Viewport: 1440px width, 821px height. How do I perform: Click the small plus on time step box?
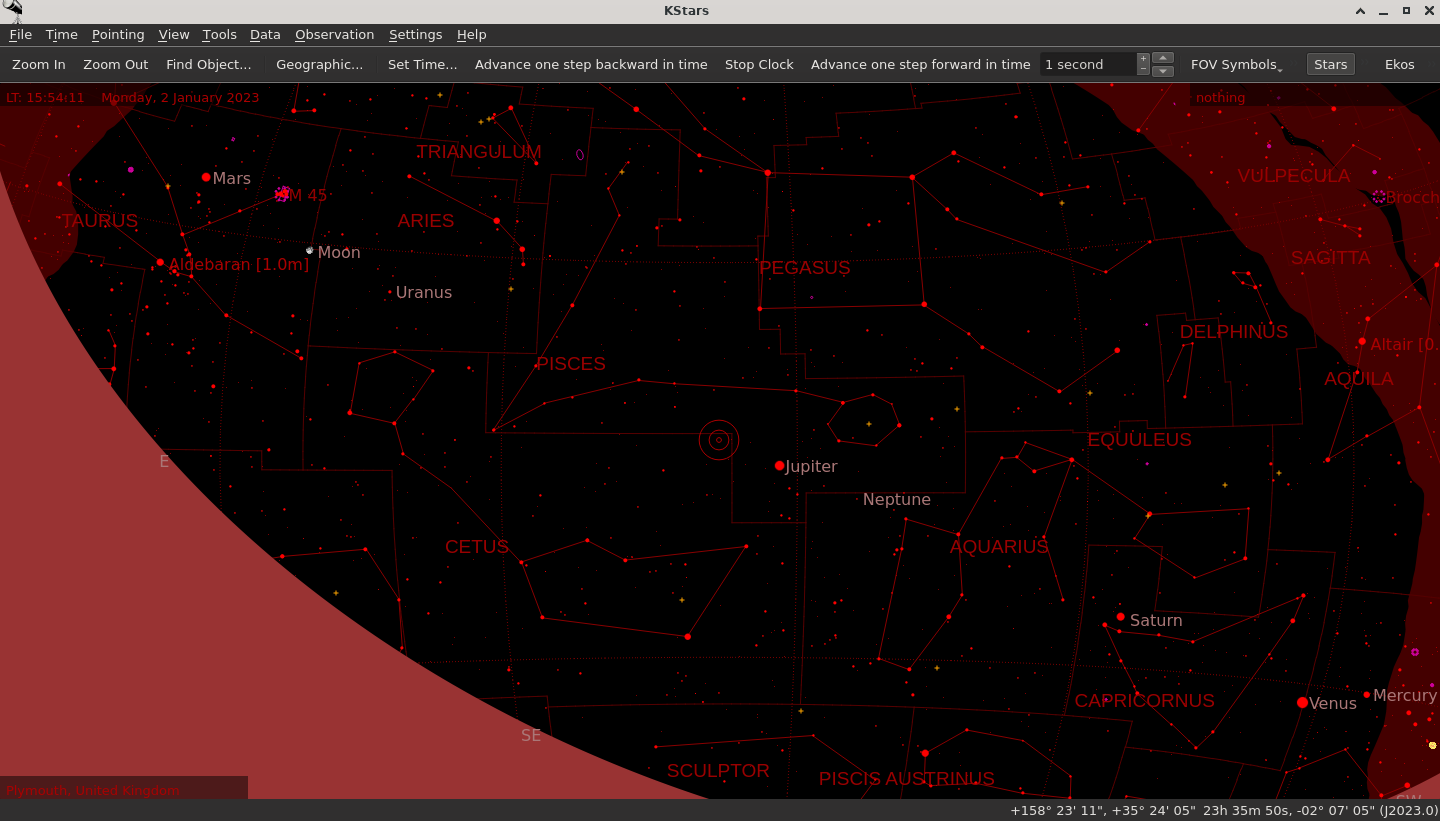[1143, 59]
